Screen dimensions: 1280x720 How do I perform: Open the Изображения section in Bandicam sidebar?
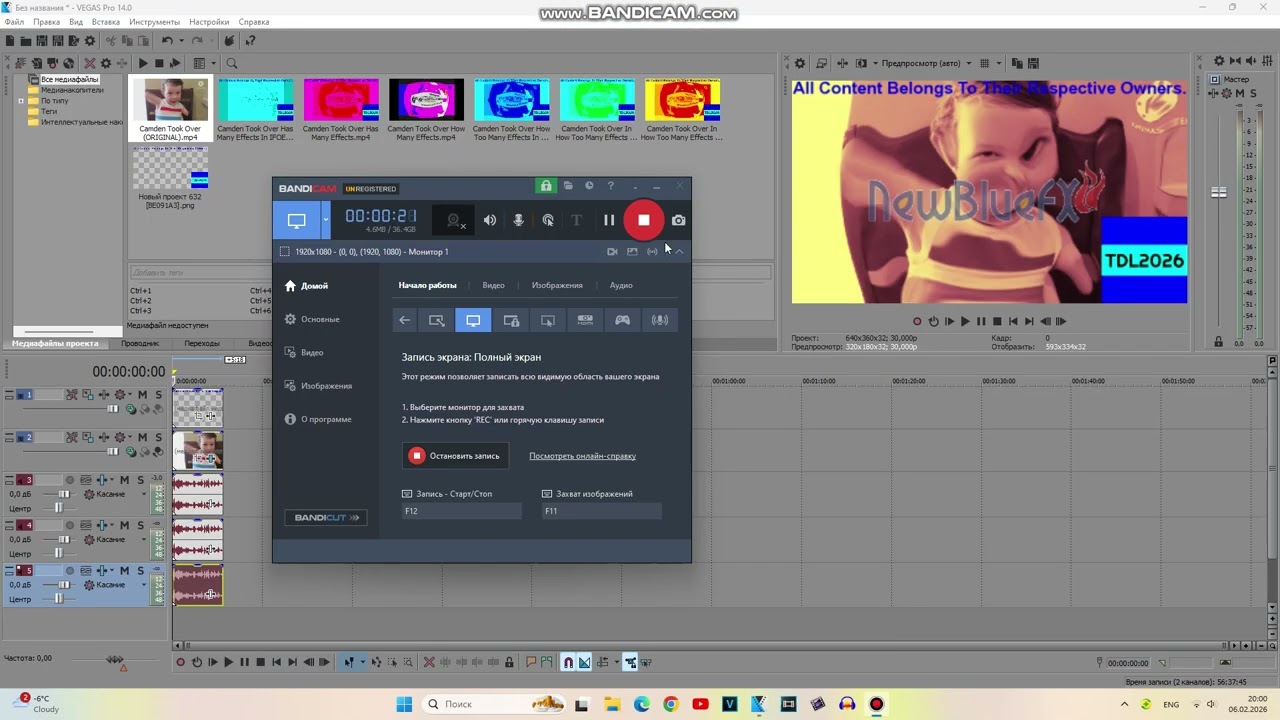[318, 386]
